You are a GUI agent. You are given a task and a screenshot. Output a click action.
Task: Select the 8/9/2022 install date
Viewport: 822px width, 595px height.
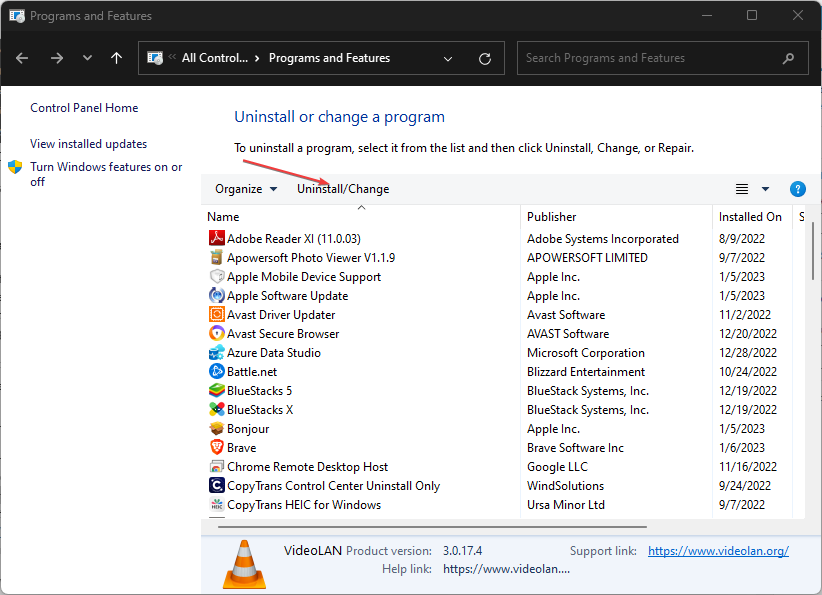742,239
